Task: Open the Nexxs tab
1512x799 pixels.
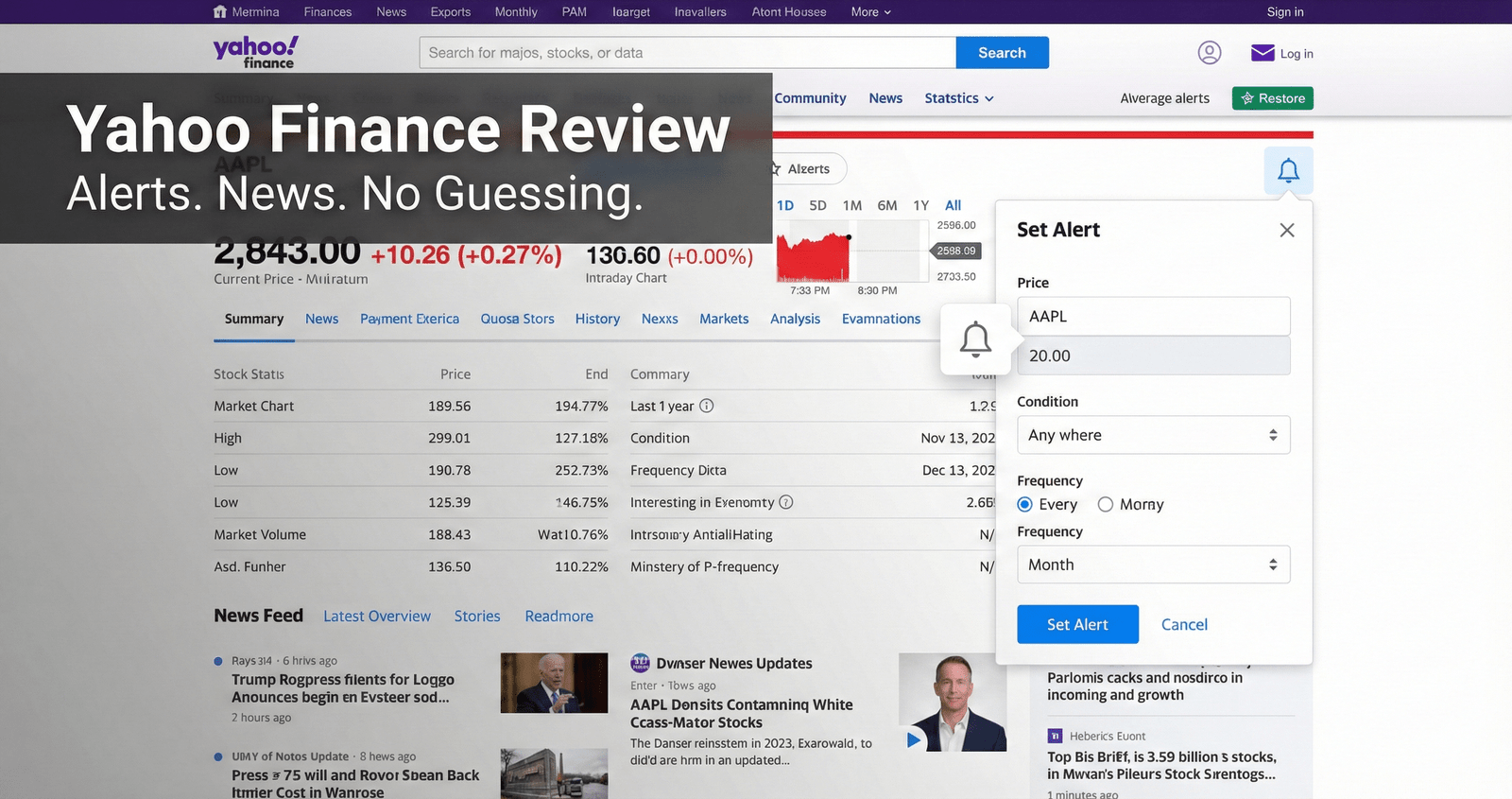Action: [660, 319]
